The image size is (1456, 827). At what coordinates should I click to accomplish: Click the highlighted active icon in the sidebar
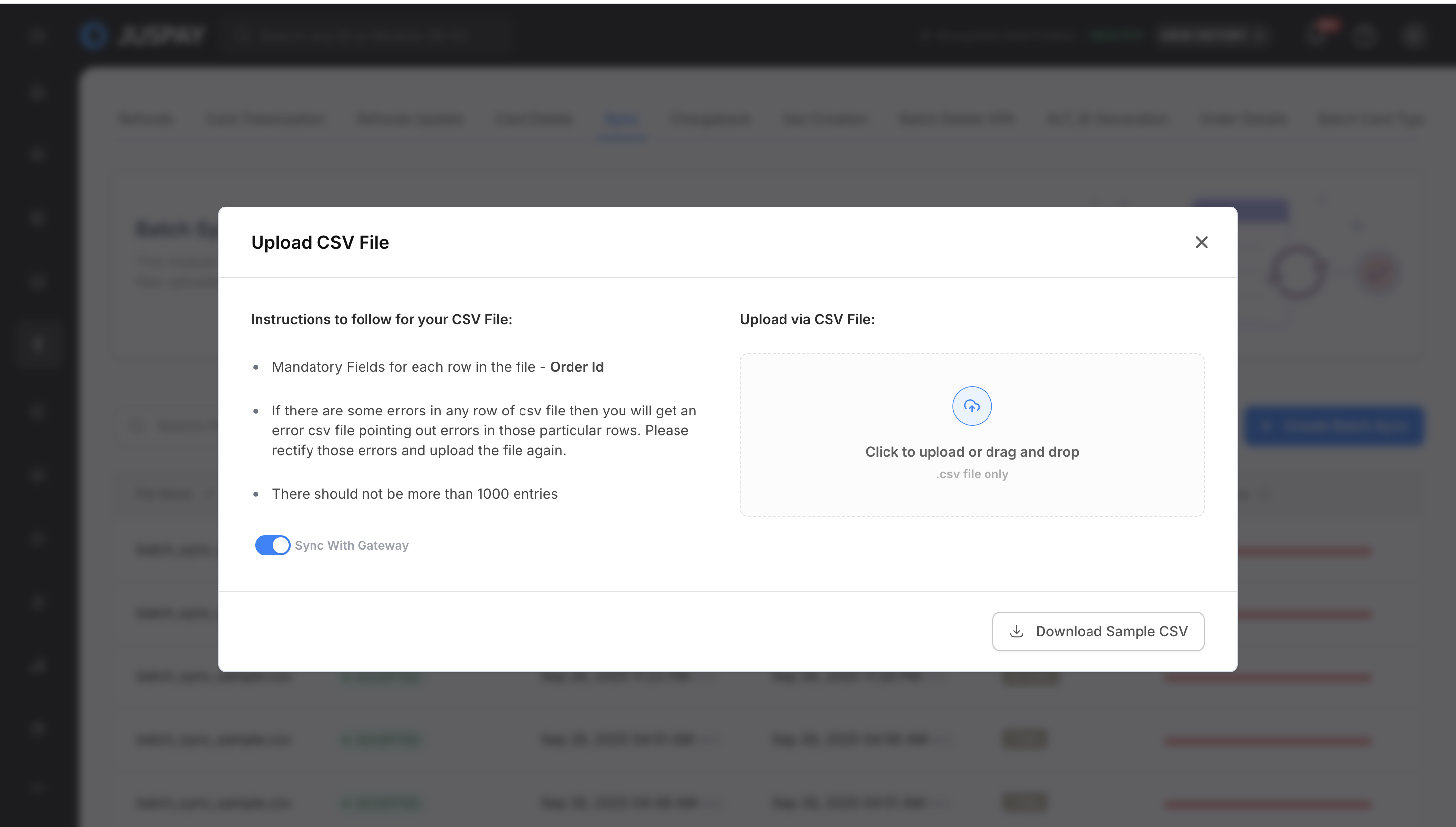[x=38, y=344]
